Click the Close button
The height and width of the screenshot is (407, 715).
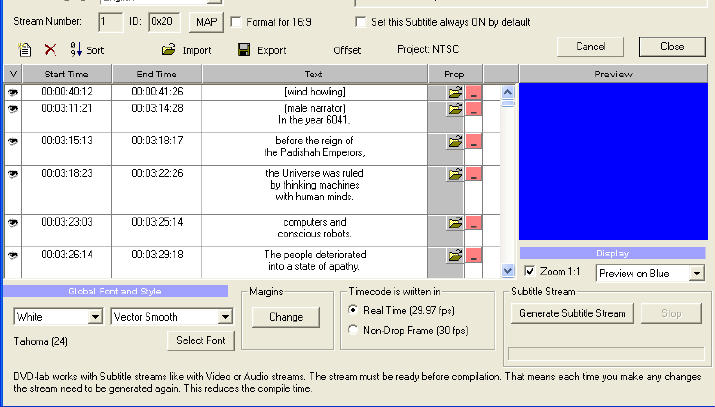pyautogui.click(x=672, y=46)
